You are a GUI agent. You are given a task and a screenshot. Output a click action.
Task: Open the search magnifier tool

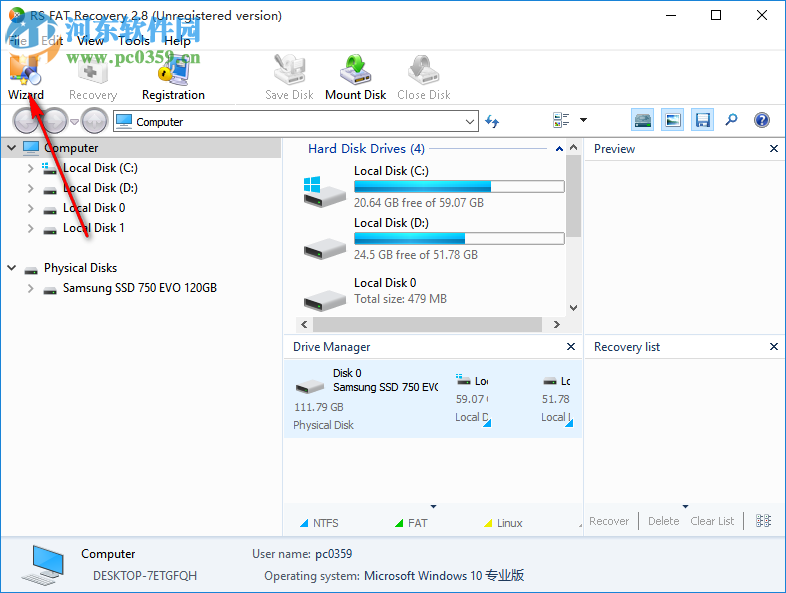click(731, 120)
